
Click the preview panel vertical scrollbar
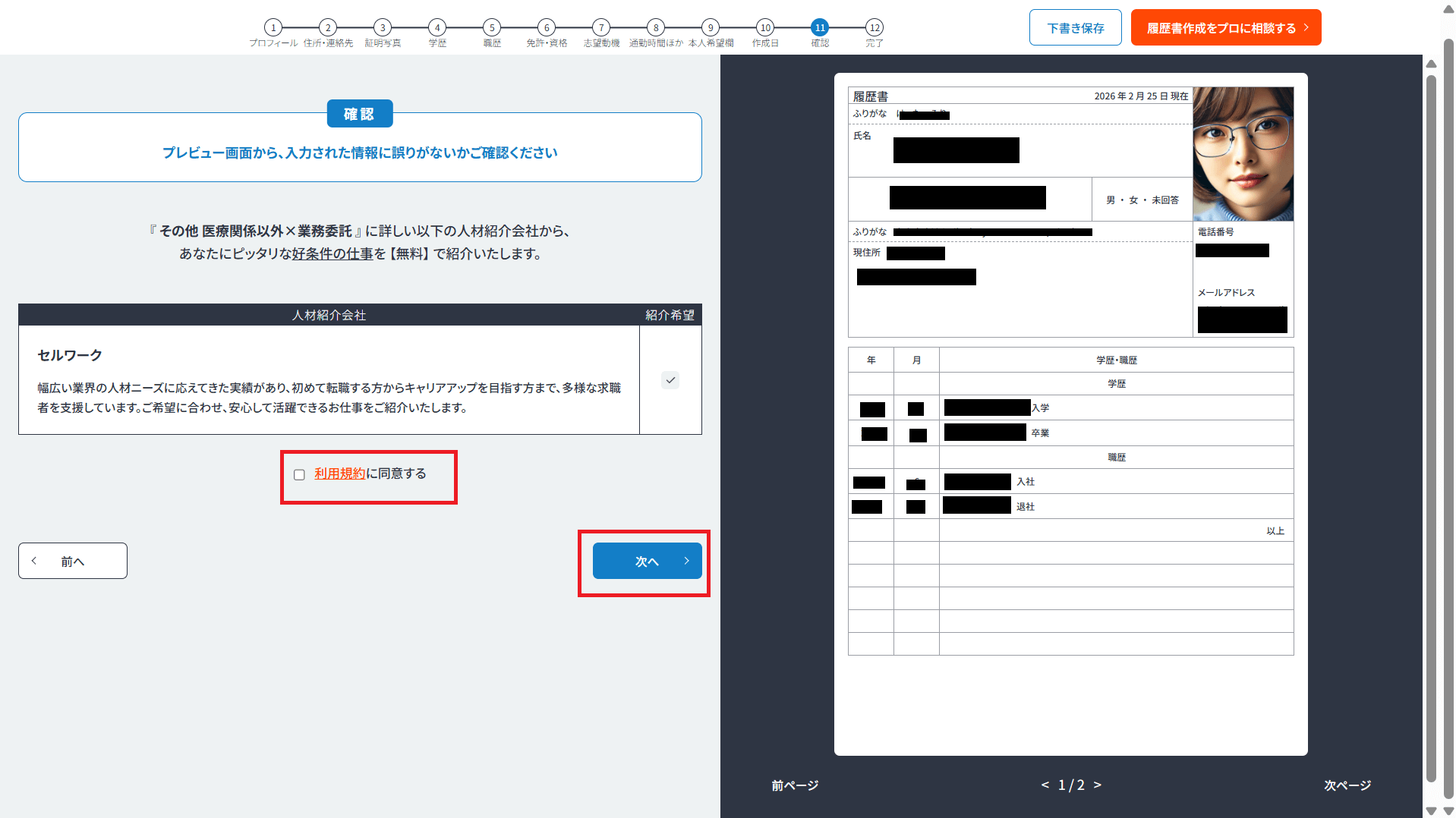[1431, 425]
